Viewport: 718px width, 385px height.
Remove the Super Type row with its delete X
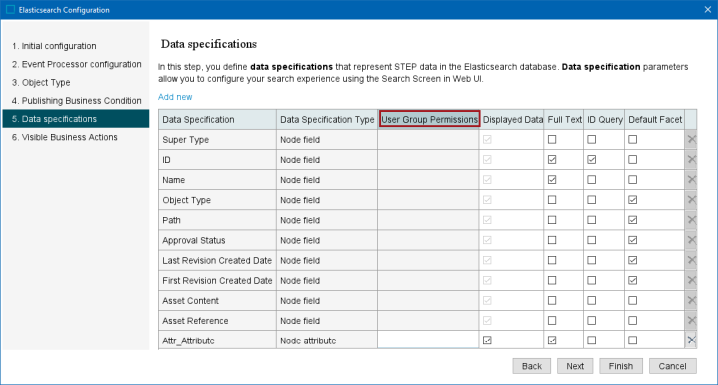pyautogui.click(x=691, y=140)
